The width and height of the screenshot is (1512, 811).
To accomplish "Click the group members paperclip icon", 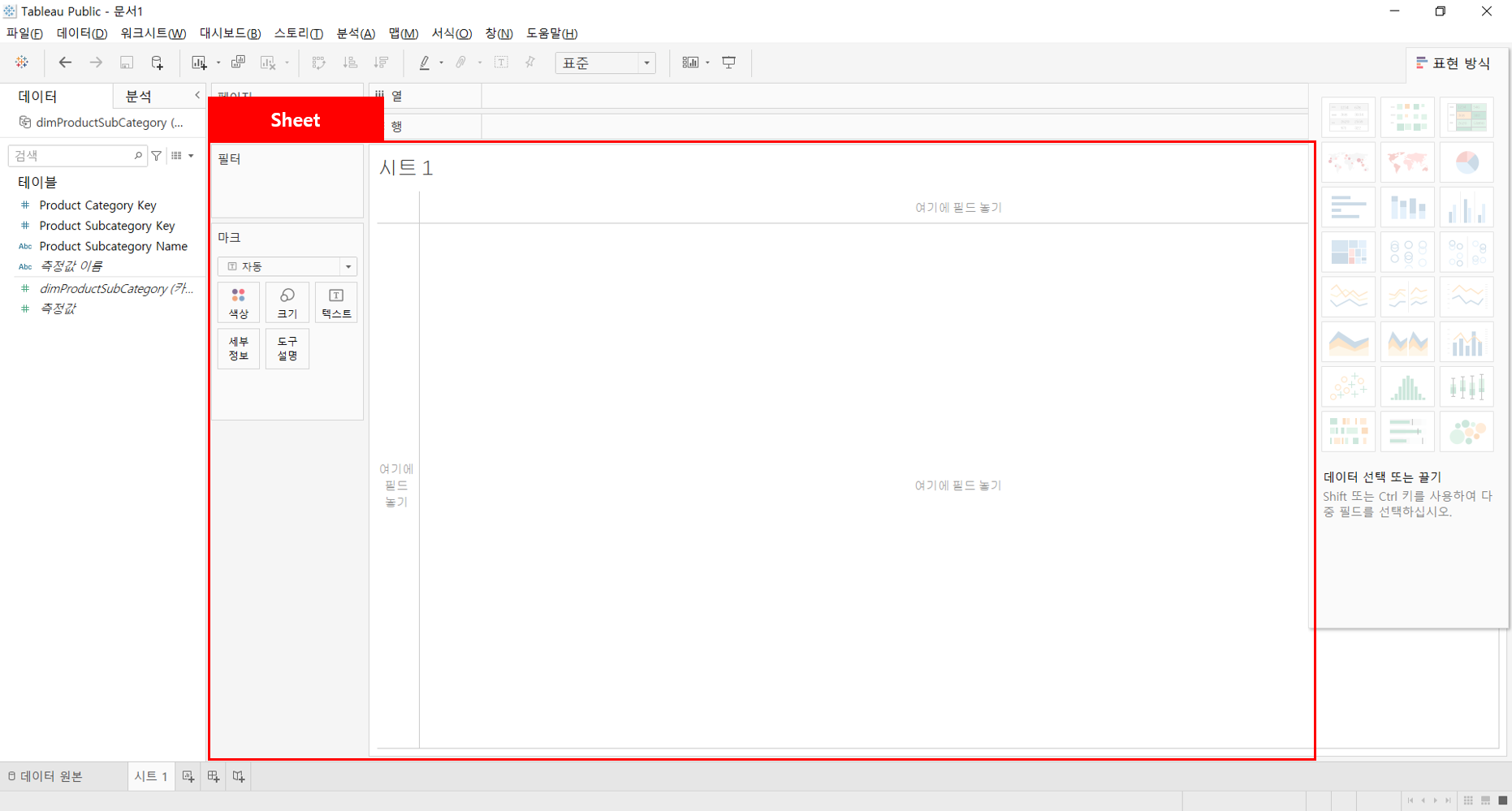I will 461,63.
